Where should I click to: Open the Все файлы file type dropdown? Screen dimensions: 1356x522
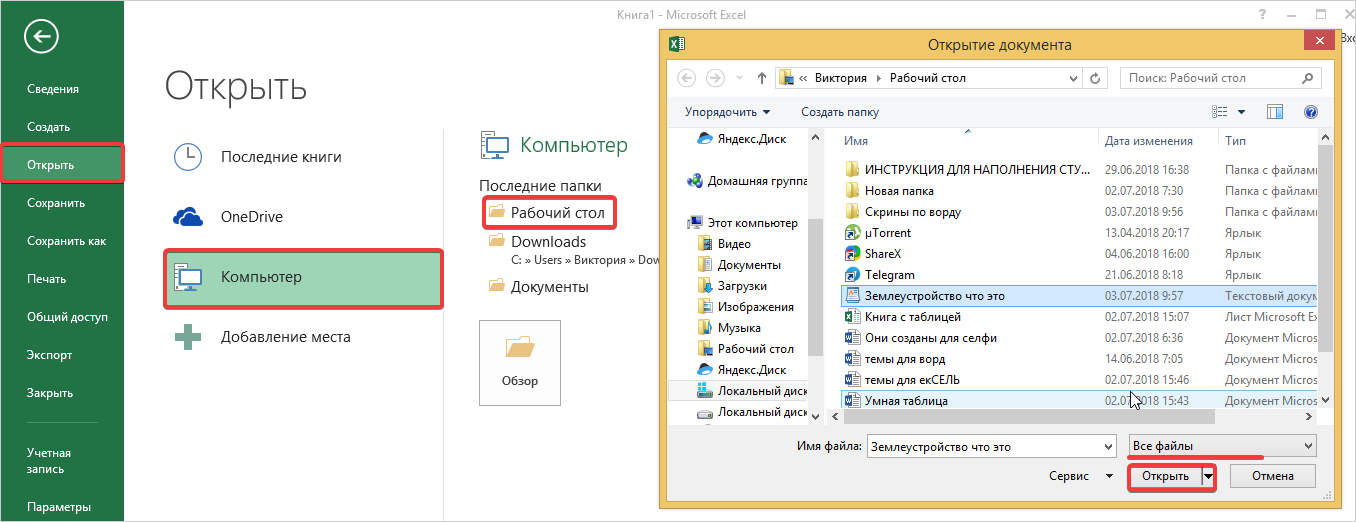[1222, 446]
